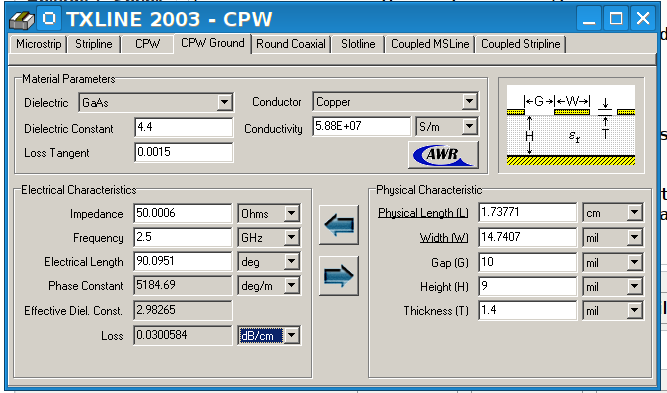Click the Dielectric Constant field showing 4.4
This screenshot has width=667, height=393.
coord(184,127)
